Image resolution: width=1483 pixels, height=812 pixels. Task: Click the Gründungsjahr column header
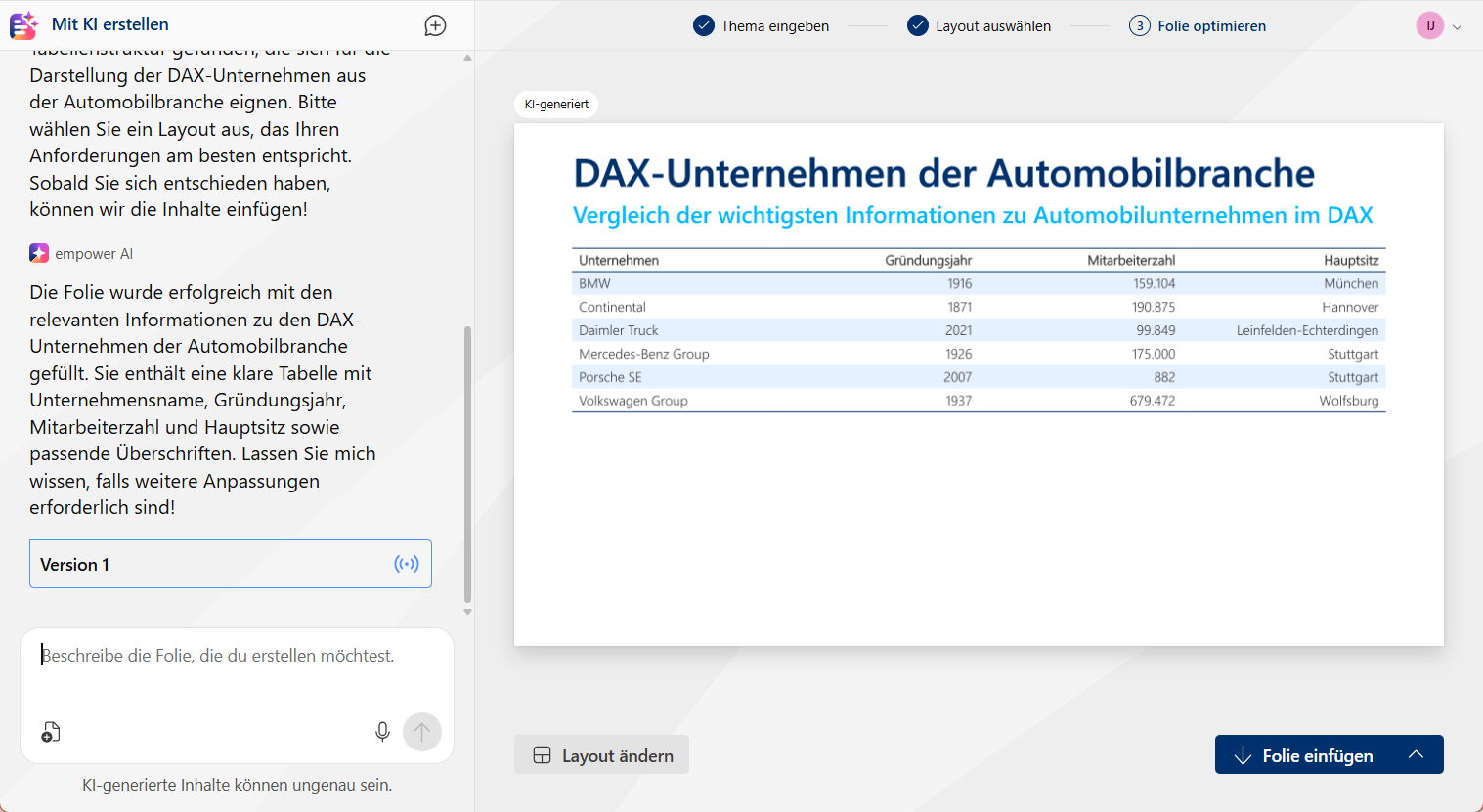pos(928,260)
